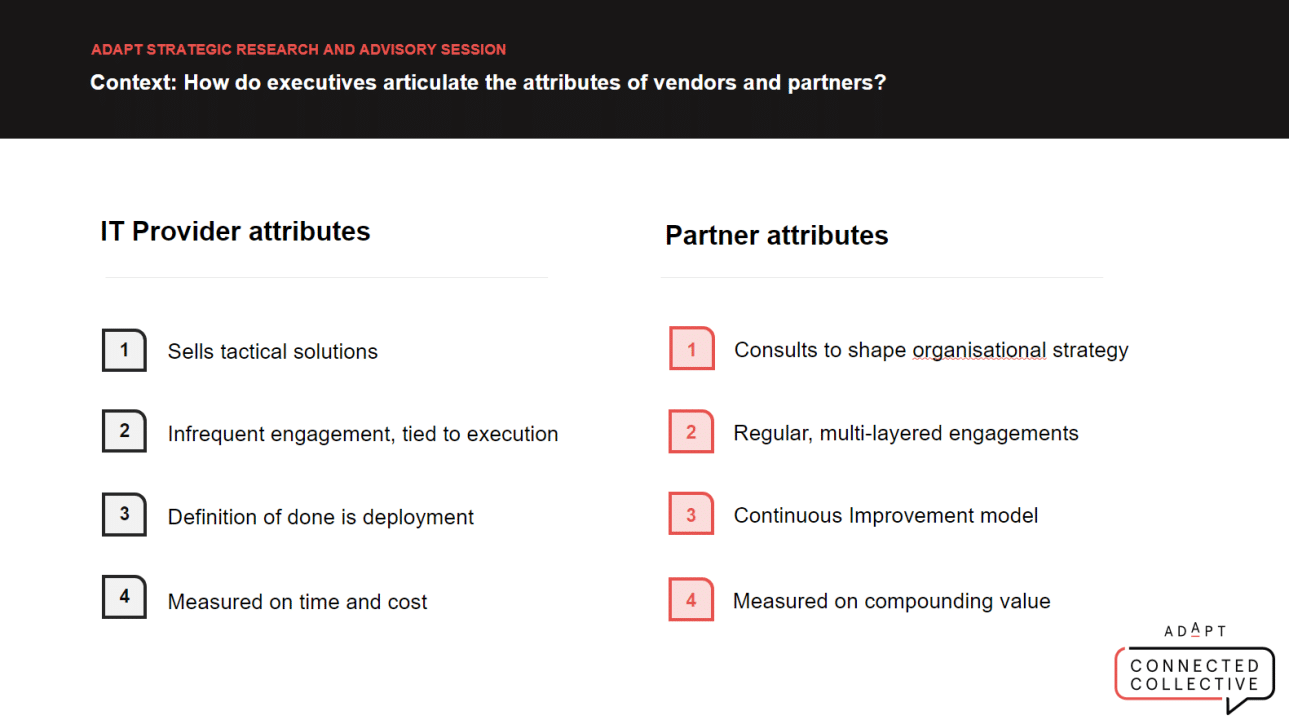The height and width of the screenshot is (720, 1289).
Task: Select Regular, multi-layered engagements text
Action: (906, 433)
